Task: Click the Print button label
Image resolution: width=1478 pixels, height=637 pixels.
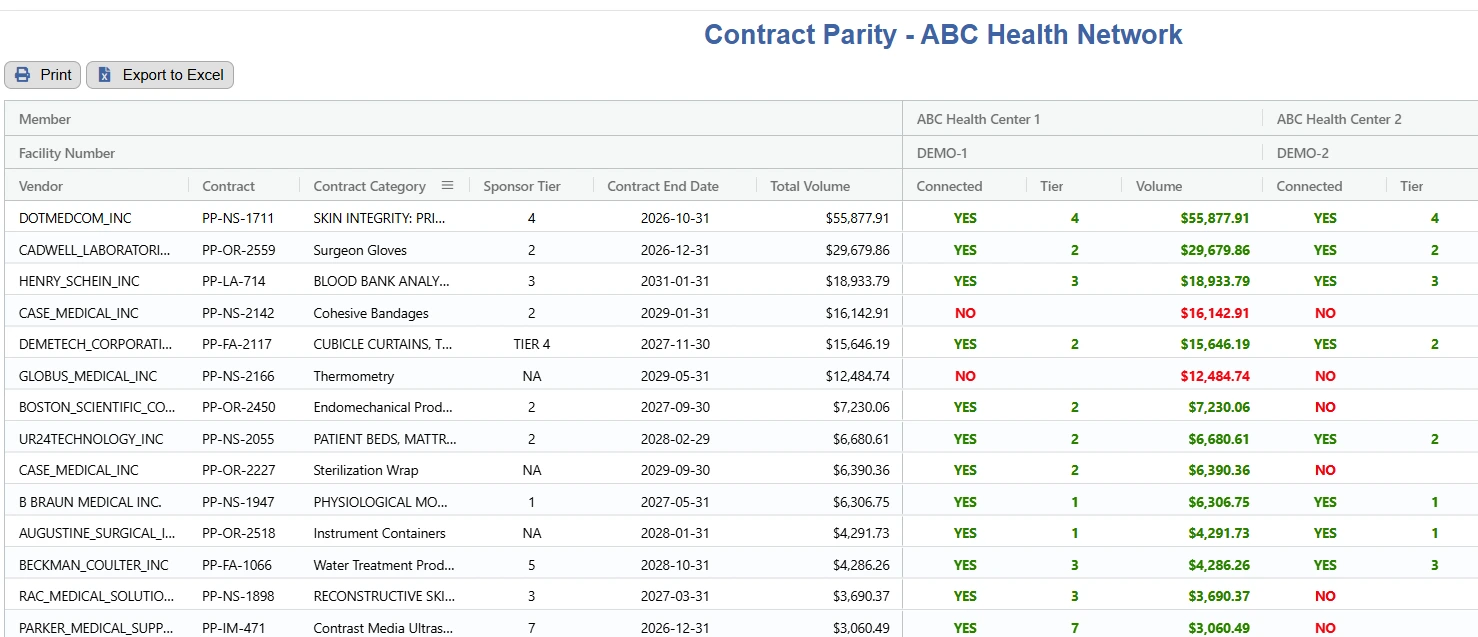Action: 56,75
